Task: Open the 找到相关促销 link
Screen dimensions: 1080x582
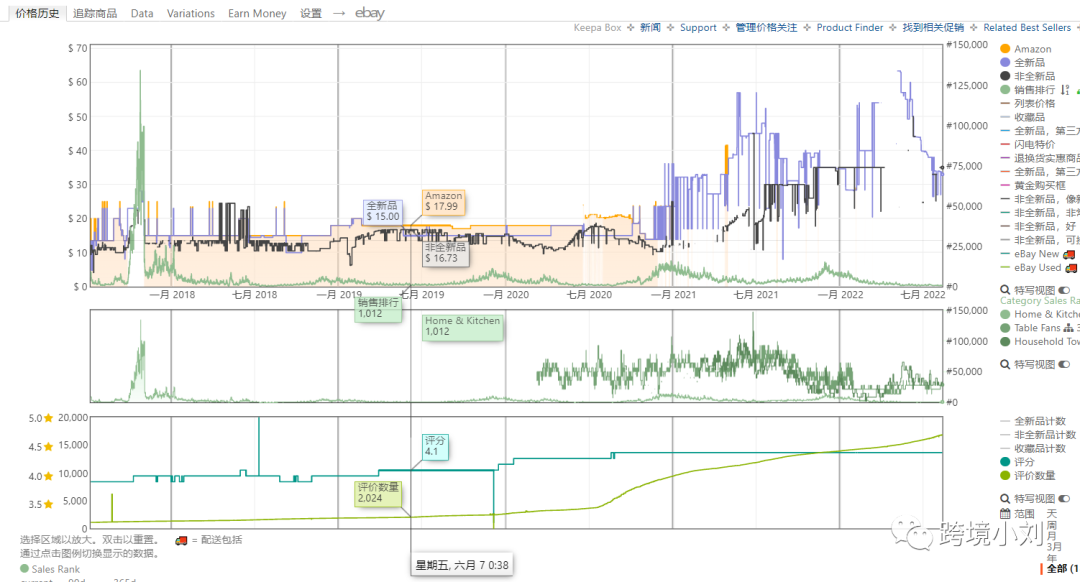Action: coord(933,28)
